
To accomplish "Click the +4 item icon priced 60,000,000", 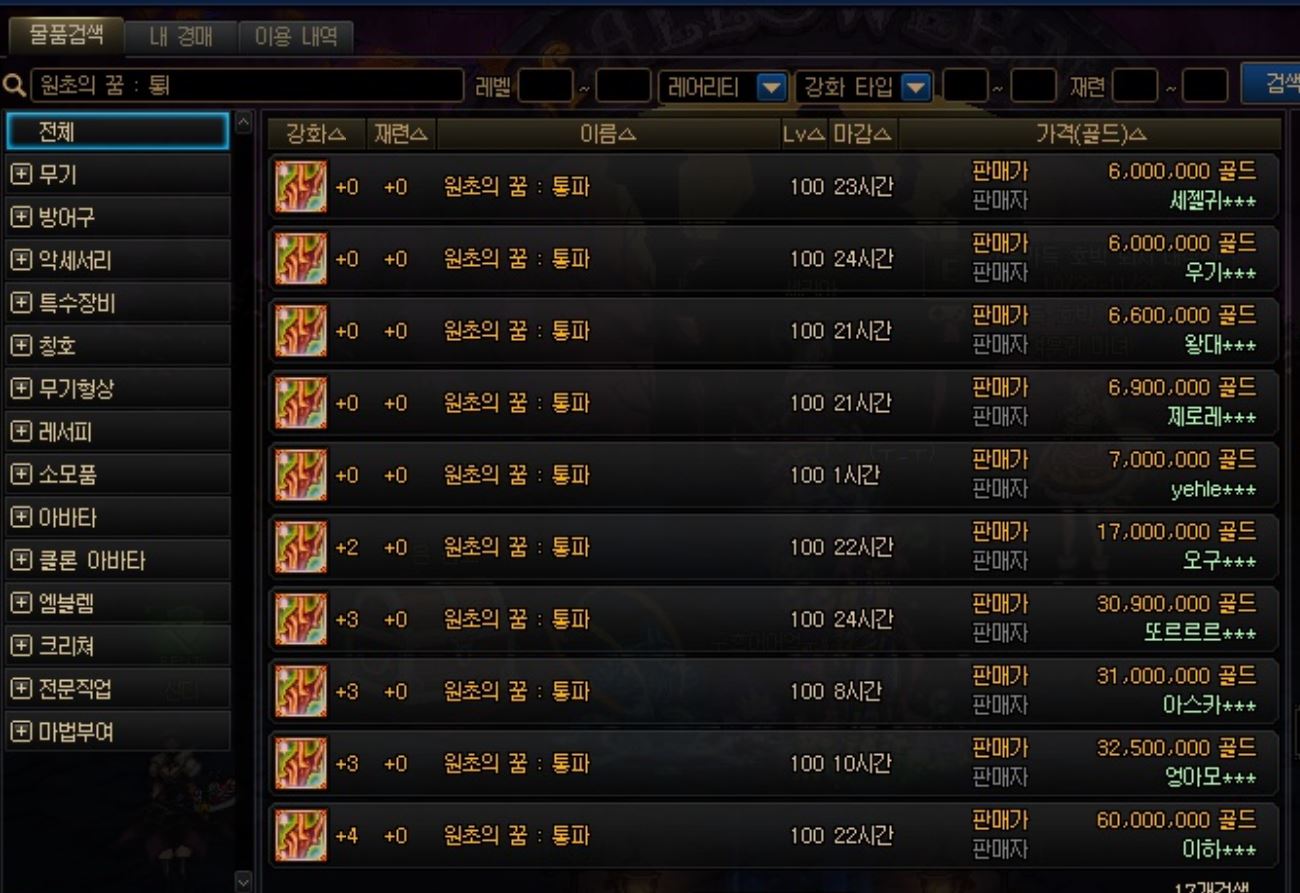I will click(x=300, y=835).
